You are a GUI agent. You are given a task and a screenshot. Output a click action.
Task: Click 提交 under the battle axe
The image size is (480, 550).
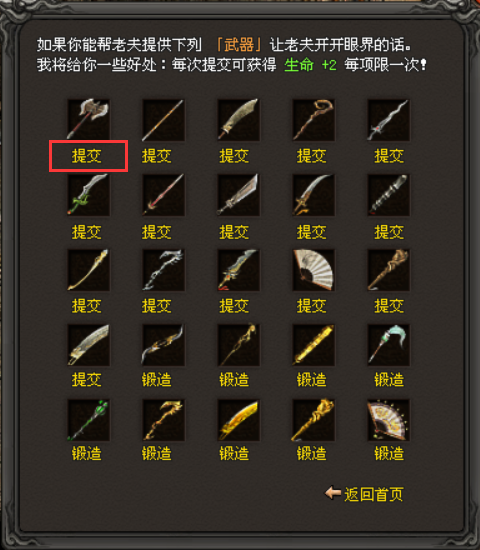click(x=87, y=156)
